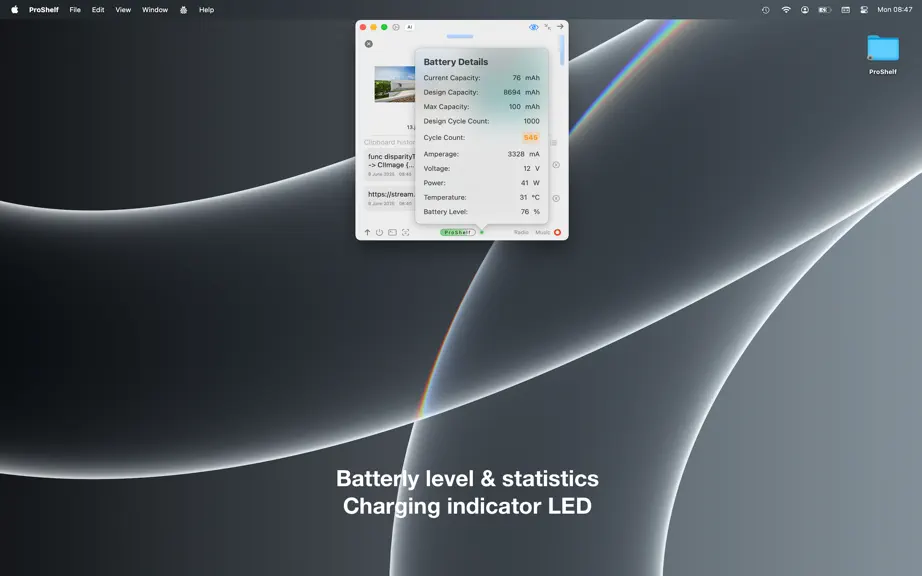Click the green charging LED dot
Viewport: 922px width, 576px height.
[482, 232]
